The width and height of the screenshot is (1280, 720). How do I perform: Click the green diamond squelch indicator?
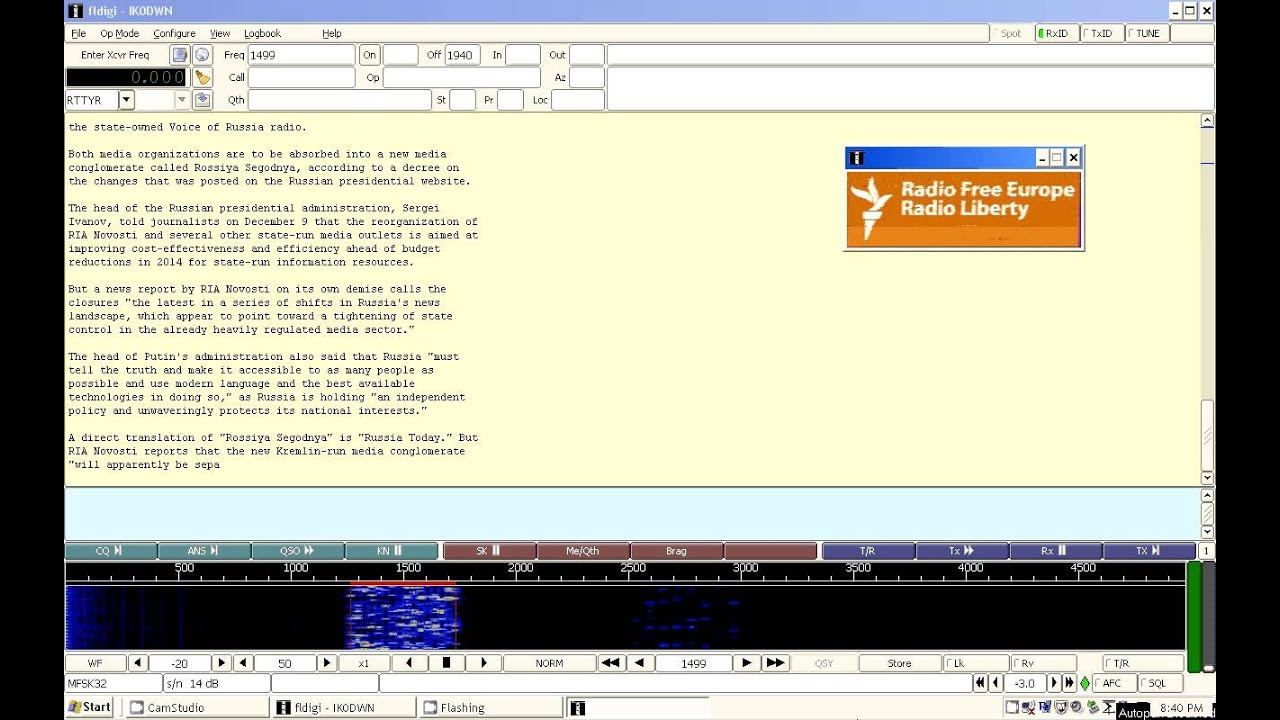1085,683
